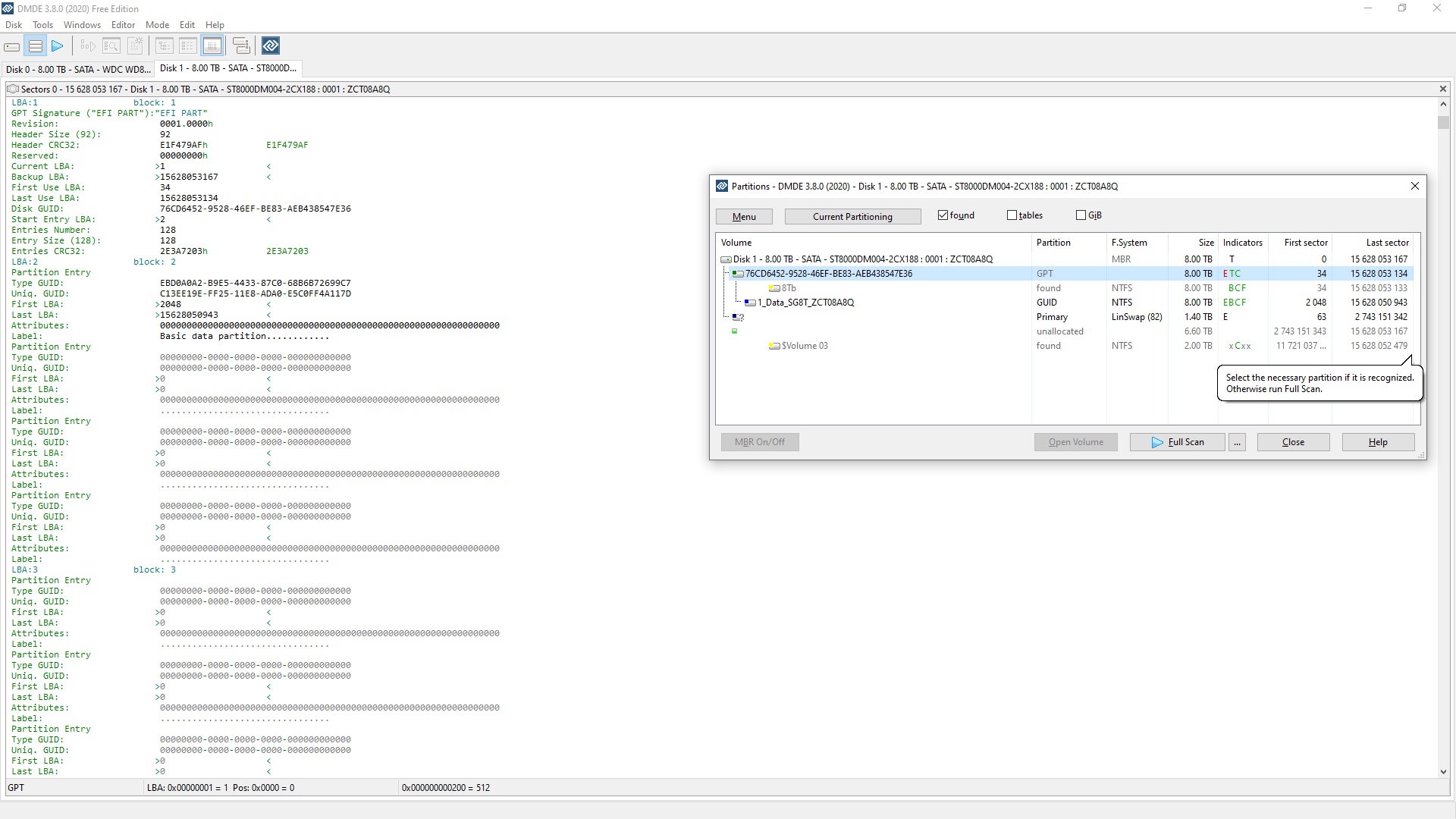Click the Last sector column header
The image size is (1456, 819).
tap(1373, 243)
